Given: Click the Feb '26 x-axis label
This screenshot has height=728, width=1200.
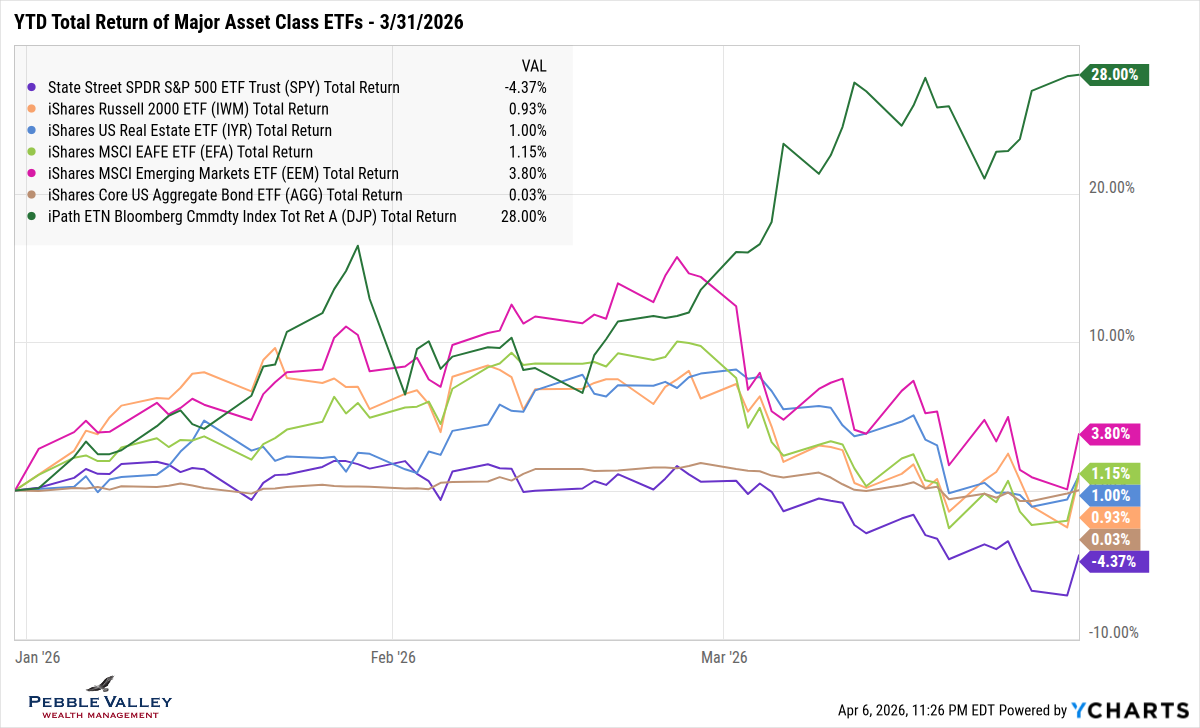Looking at the screenshot, I should [x=393, y=657].
